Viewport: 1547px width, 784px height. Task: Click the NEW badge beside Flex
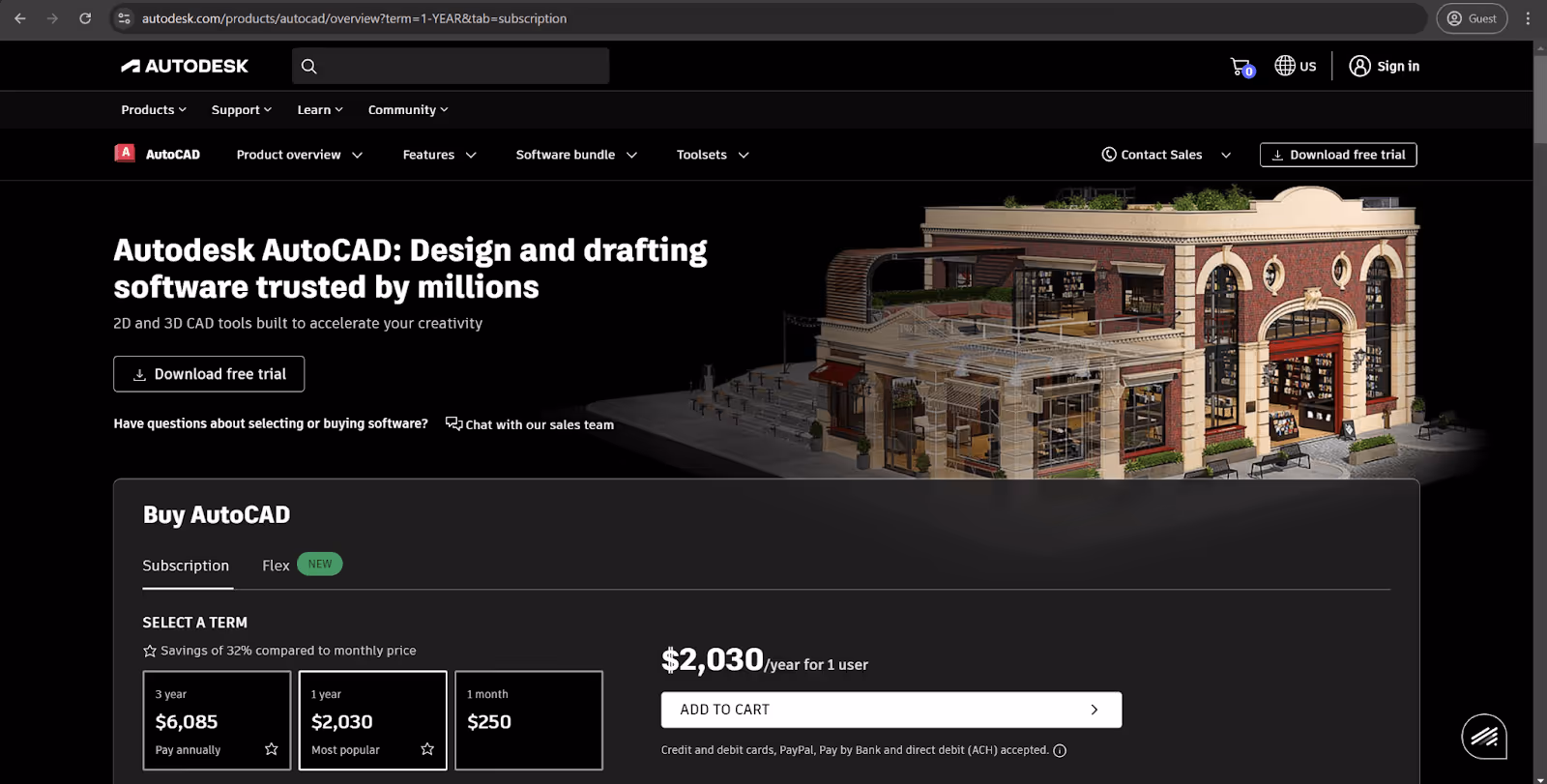[320, 564]
